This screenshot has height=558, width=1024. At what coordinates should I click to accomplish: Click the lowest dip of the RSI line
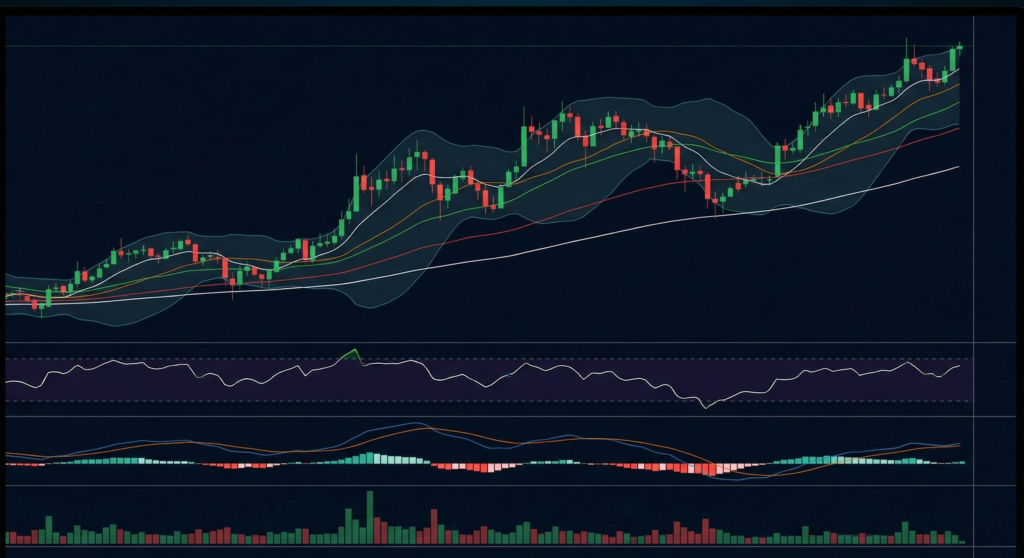coord(705,406)
